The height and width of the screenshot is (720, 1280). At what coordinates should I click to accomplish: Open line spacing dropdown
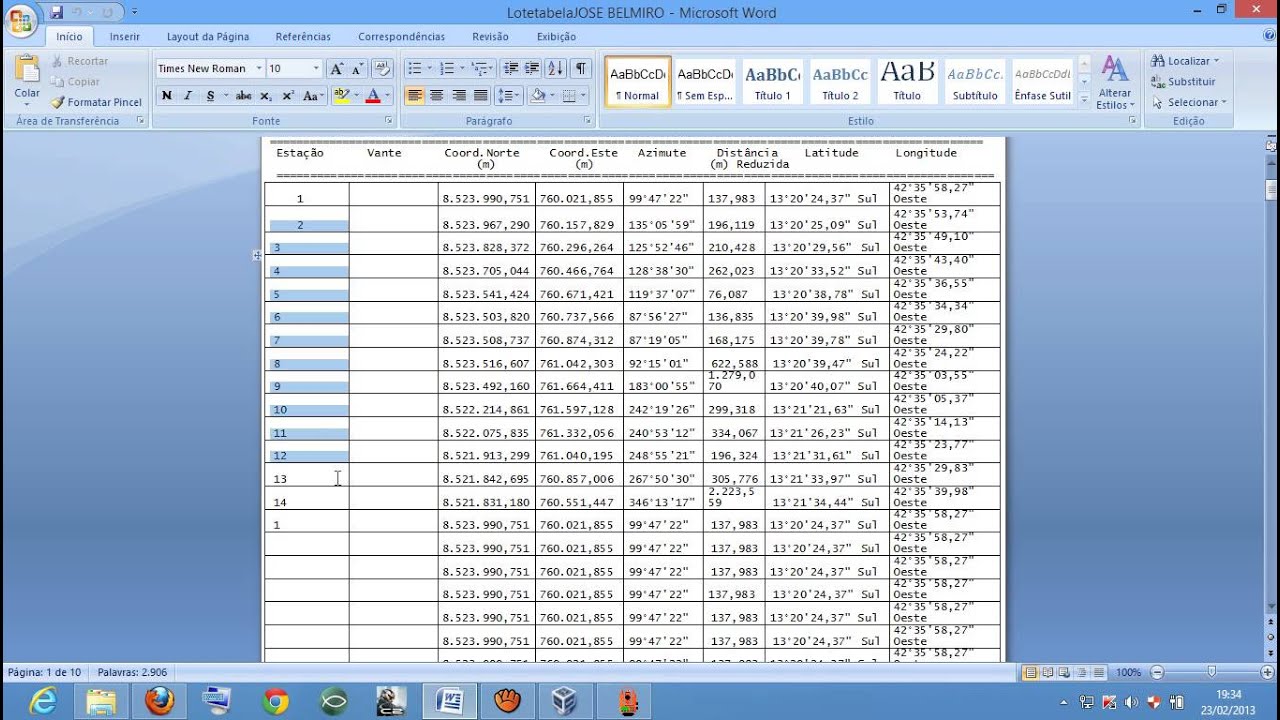tap(509, 96)
